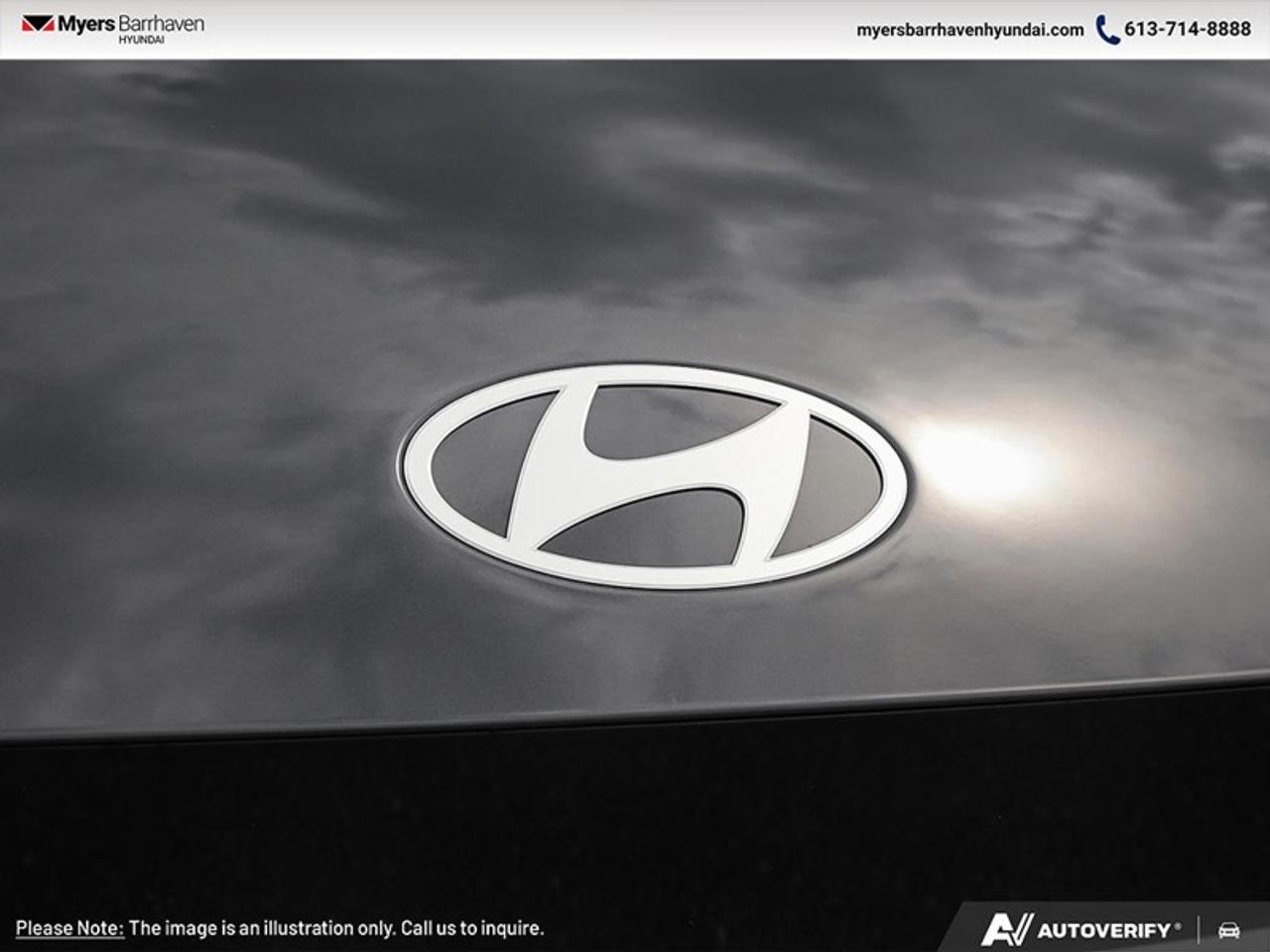This screenshot has height=952, width=1270.
Task: Call the 613-714-8888 phone number
Action: [1187, 30]
